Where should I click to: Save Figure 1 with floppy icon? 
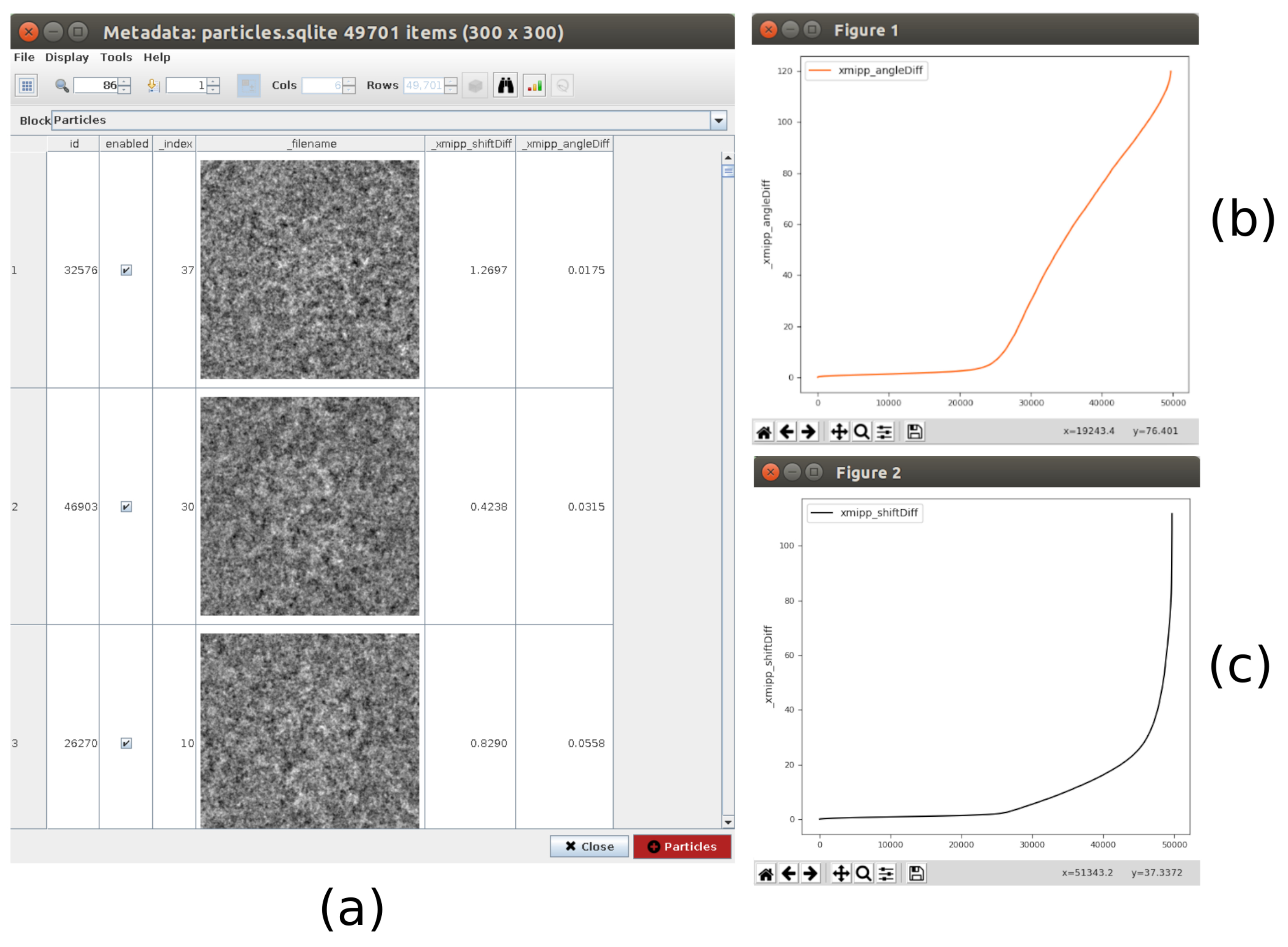915,431
